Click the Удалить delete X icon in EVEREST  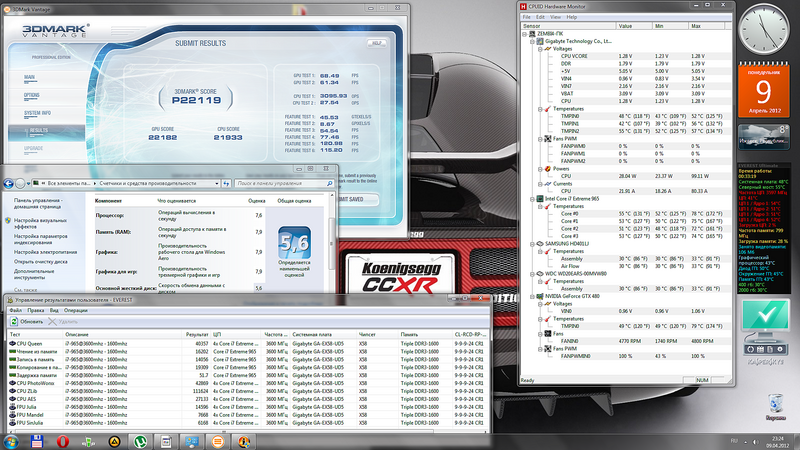coord(52,321)
